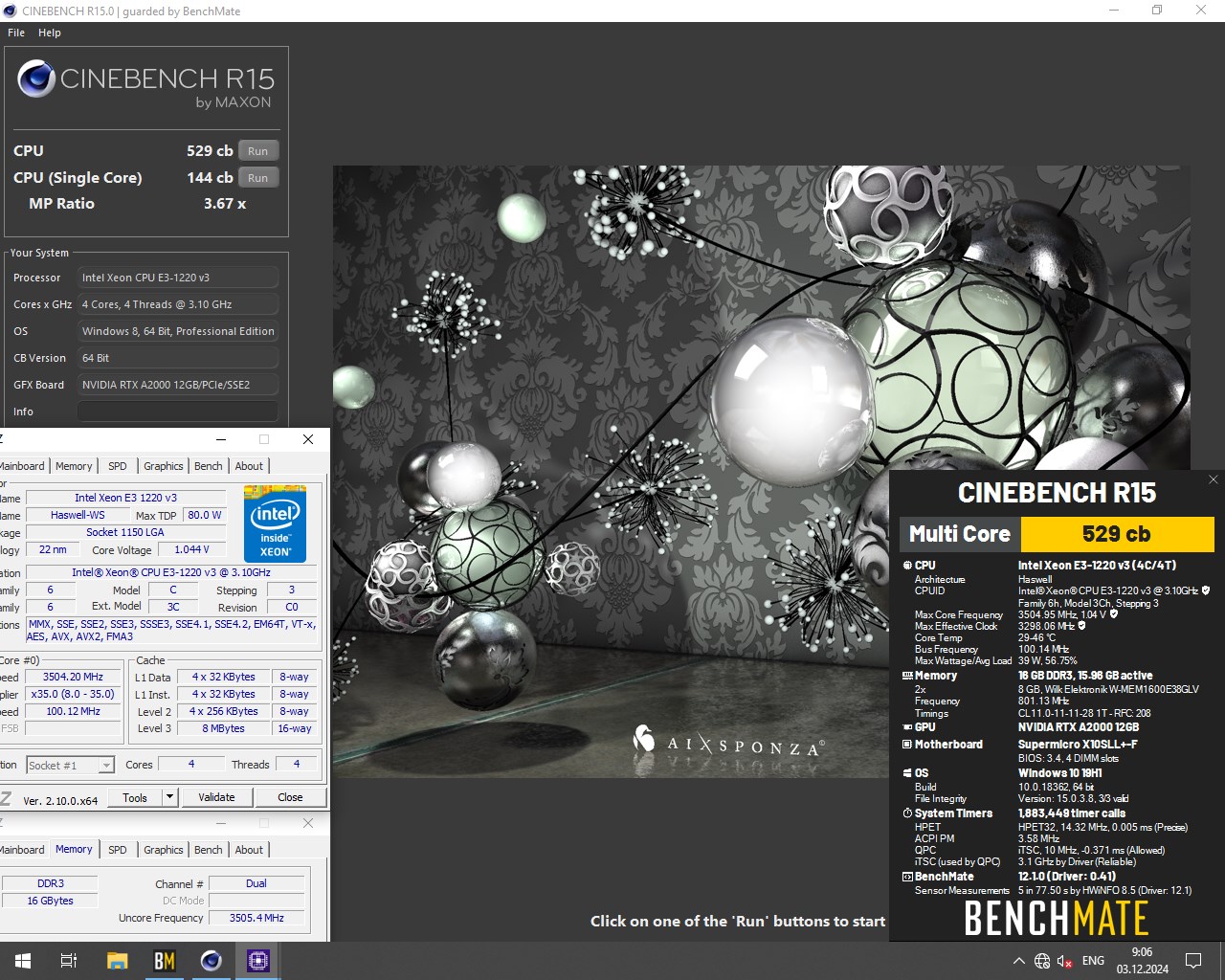Viewport: 1225px width, 980px height.
Task: Click the System Timers stopwatch icon
Action: click(907, 813)
